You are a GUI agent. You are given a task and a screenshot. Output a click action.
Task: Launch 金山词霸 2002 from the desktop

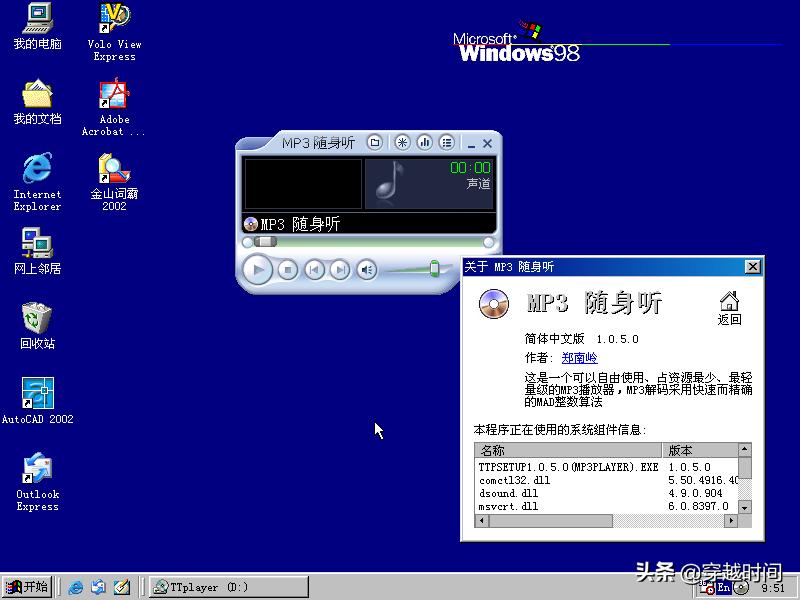(113, 170)
